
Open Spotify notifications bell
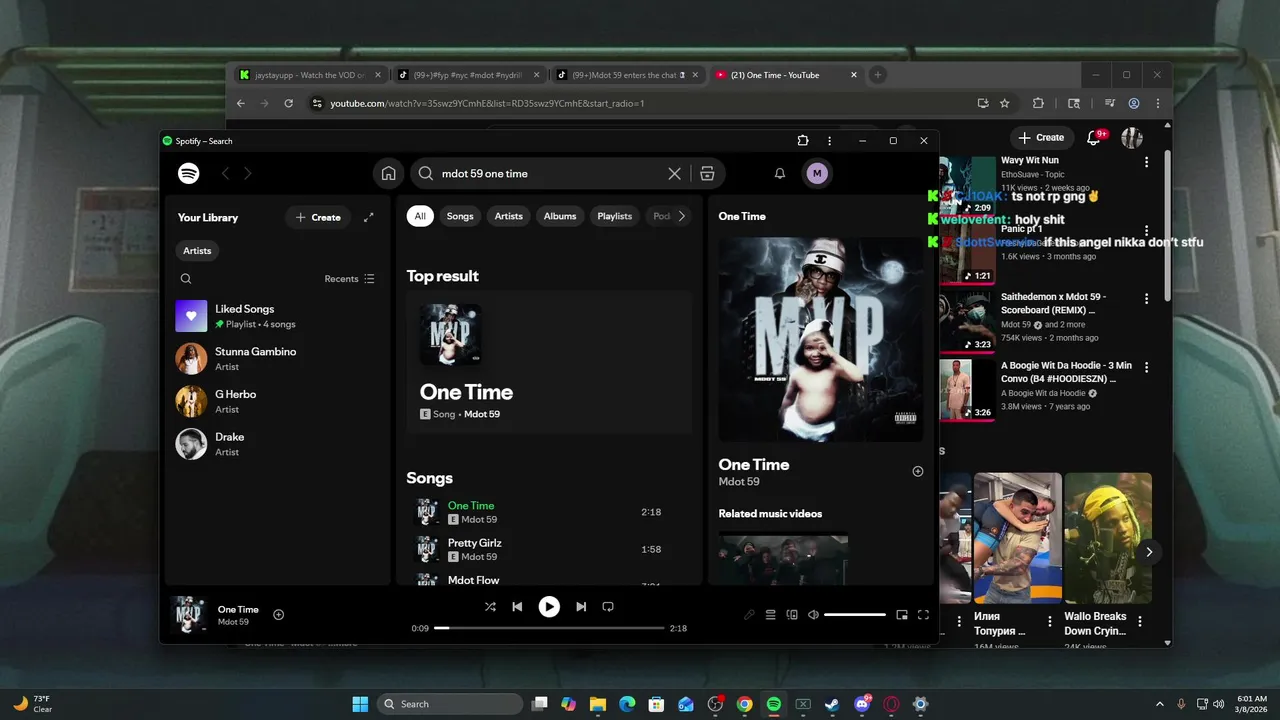click(780, 173)
